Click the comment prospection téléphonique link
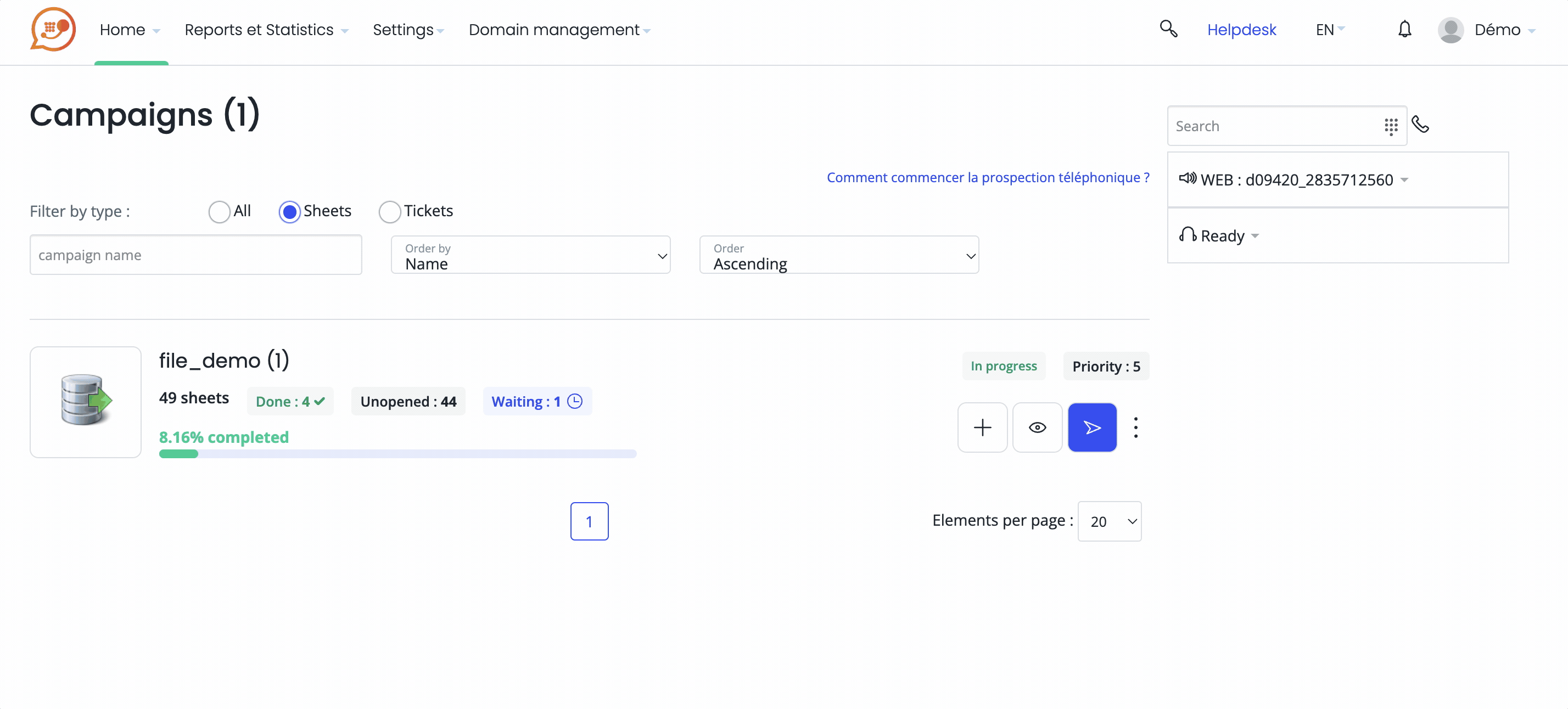1568x709 pixels. coord(989,177)
